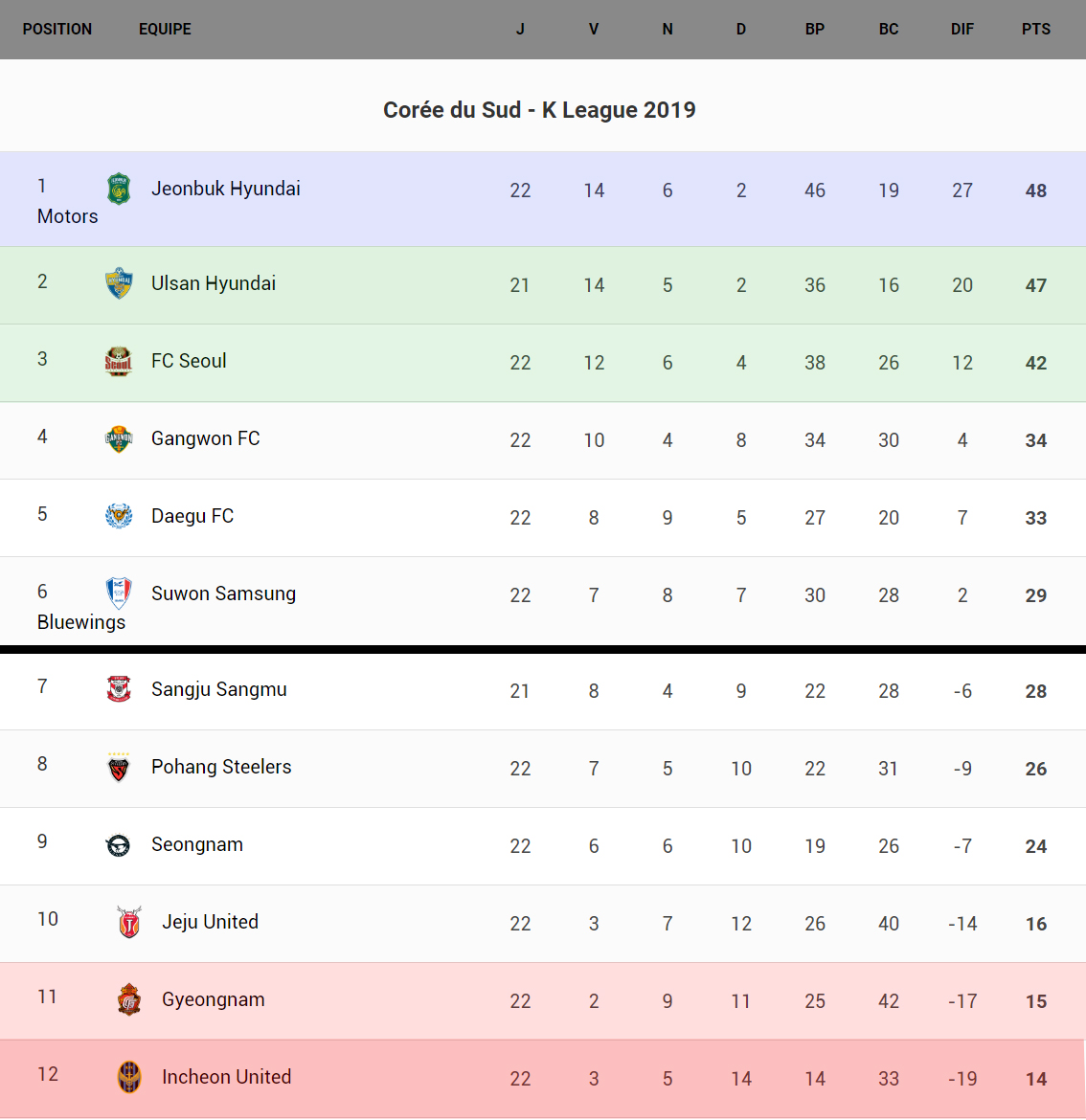1086x1120 pixels.
Task: Click the FC Seoul club badge
Action: pyautogui.click(x=119, y=361)
